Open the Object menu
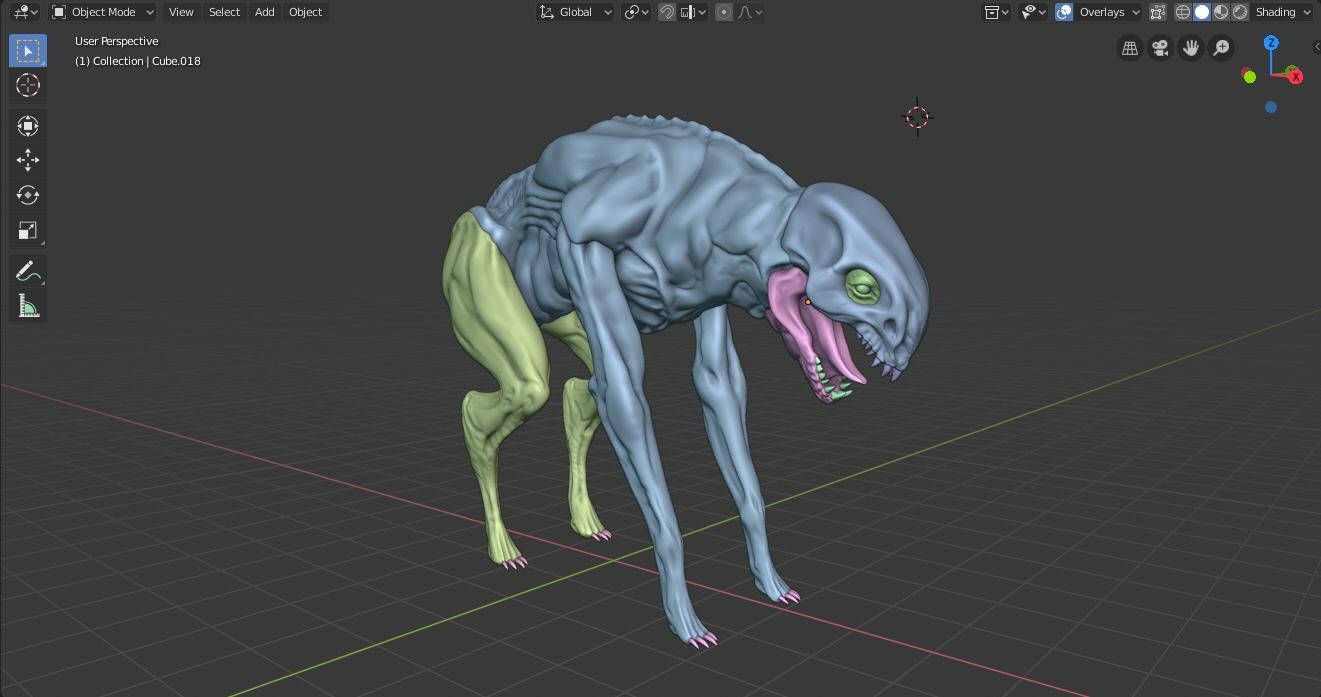1321x697 pixels. [305, 12]
